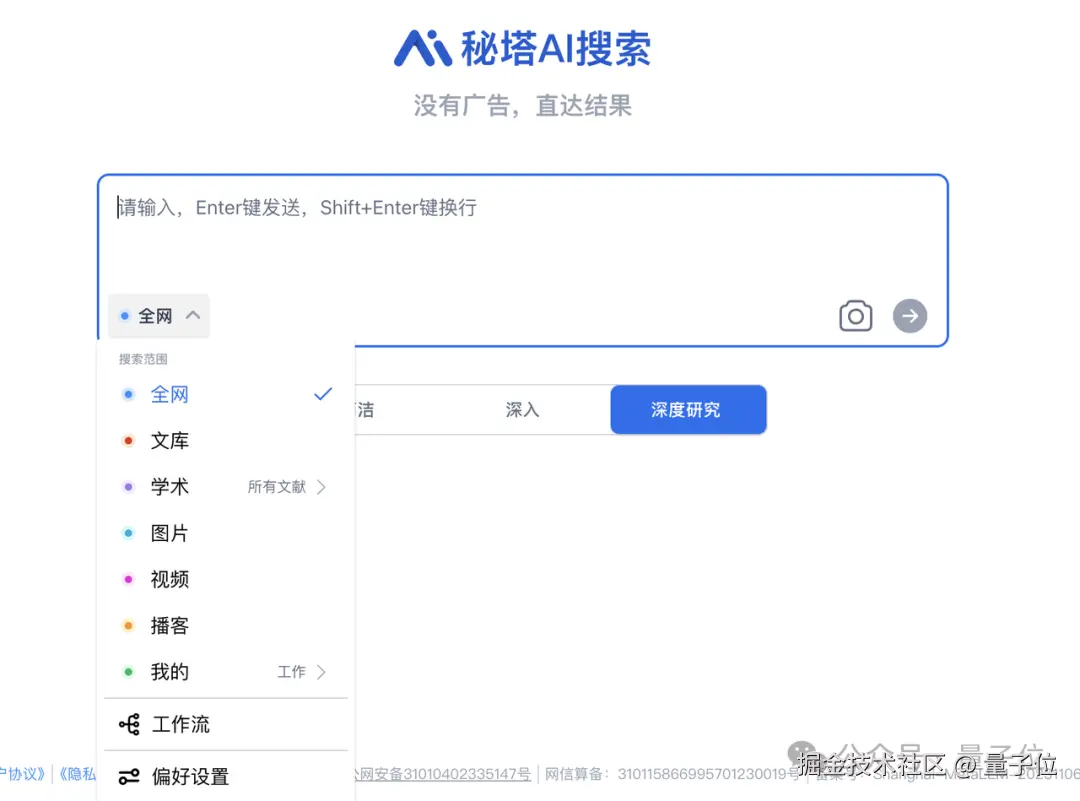Viewport: 1080px width, 801px height.
Task: Collapse the 全网 search scope dropdown
Action: 158,316
